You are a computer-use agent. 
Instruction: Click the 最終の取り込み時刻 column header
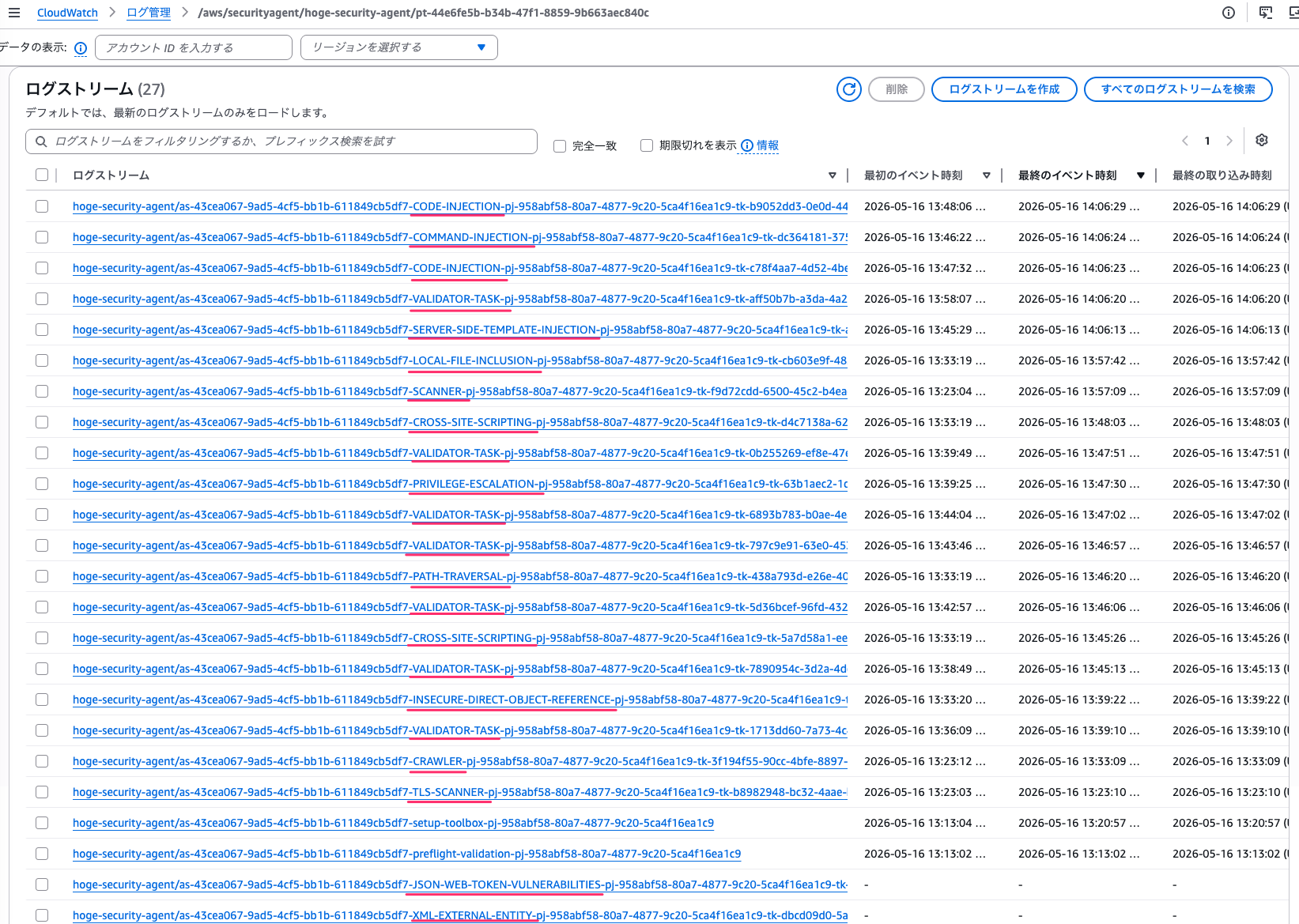(x=1222, y=175)
